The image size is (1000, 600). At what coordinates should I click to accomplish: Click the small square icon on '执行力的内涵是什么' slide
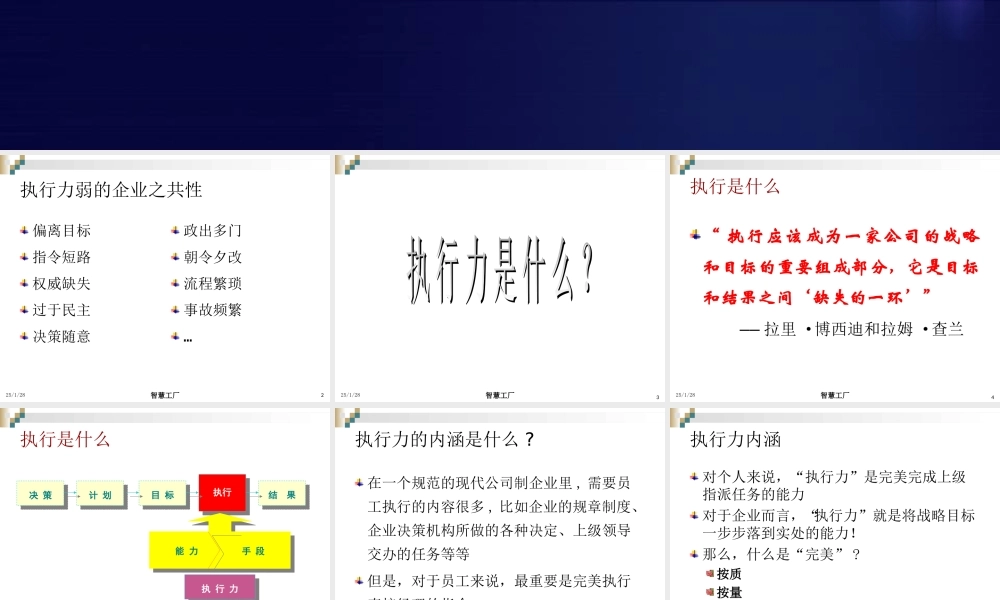coord(352,418)
